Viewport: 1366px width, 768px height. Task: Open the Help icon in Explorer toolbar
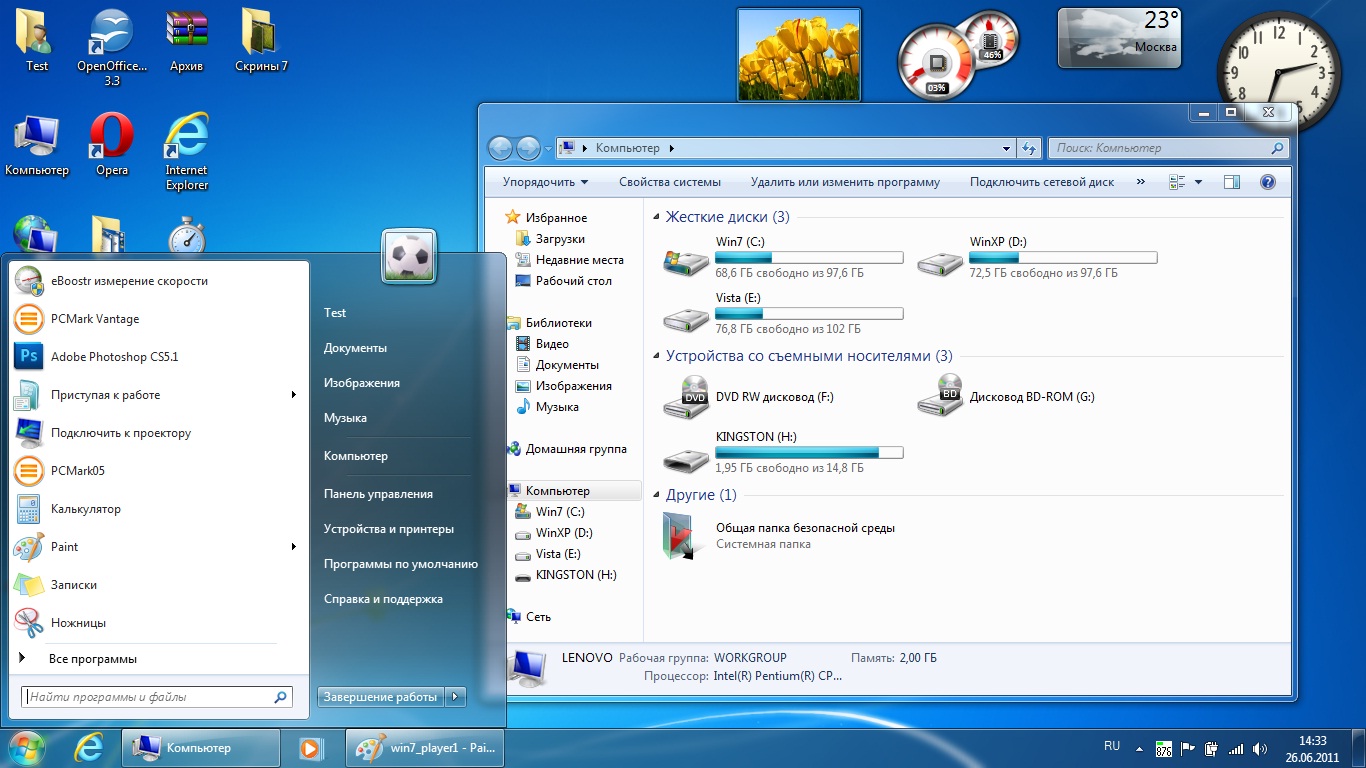coord(1268,182)
